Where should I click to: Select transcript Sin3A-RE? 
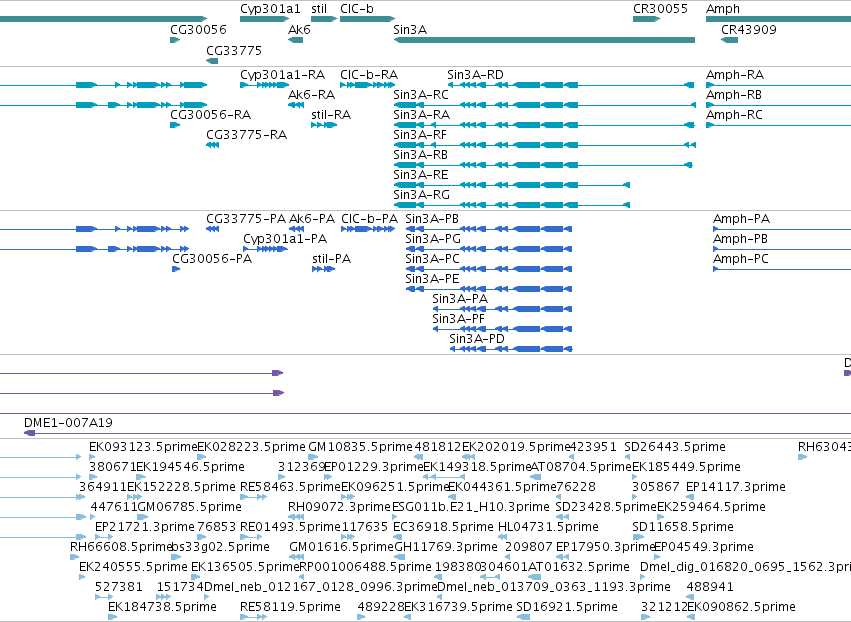[x=421, y=175]
